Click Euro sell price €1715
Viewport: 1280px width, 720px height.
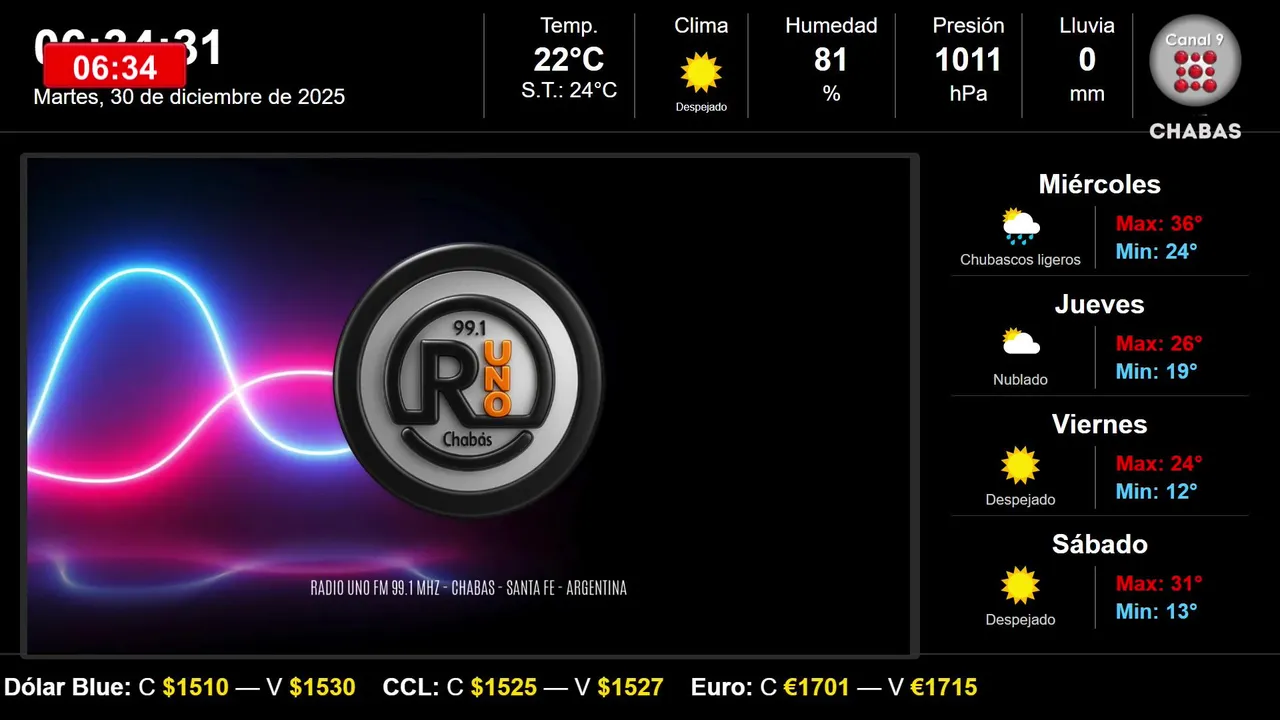click(x=943, y=687)
